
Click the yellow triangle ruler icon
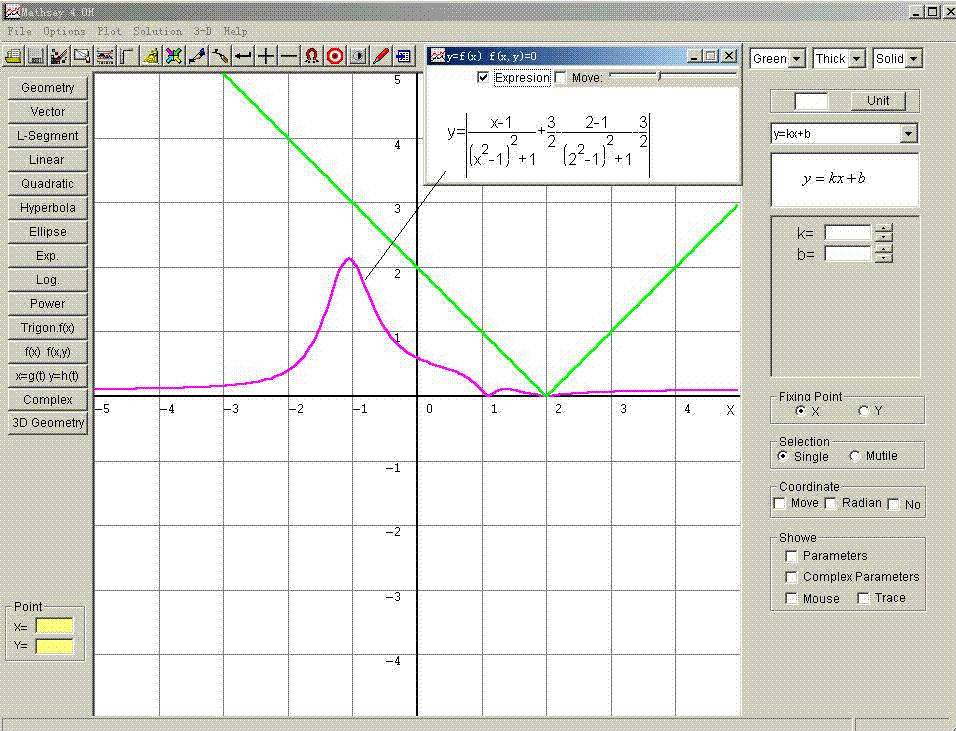151,56
